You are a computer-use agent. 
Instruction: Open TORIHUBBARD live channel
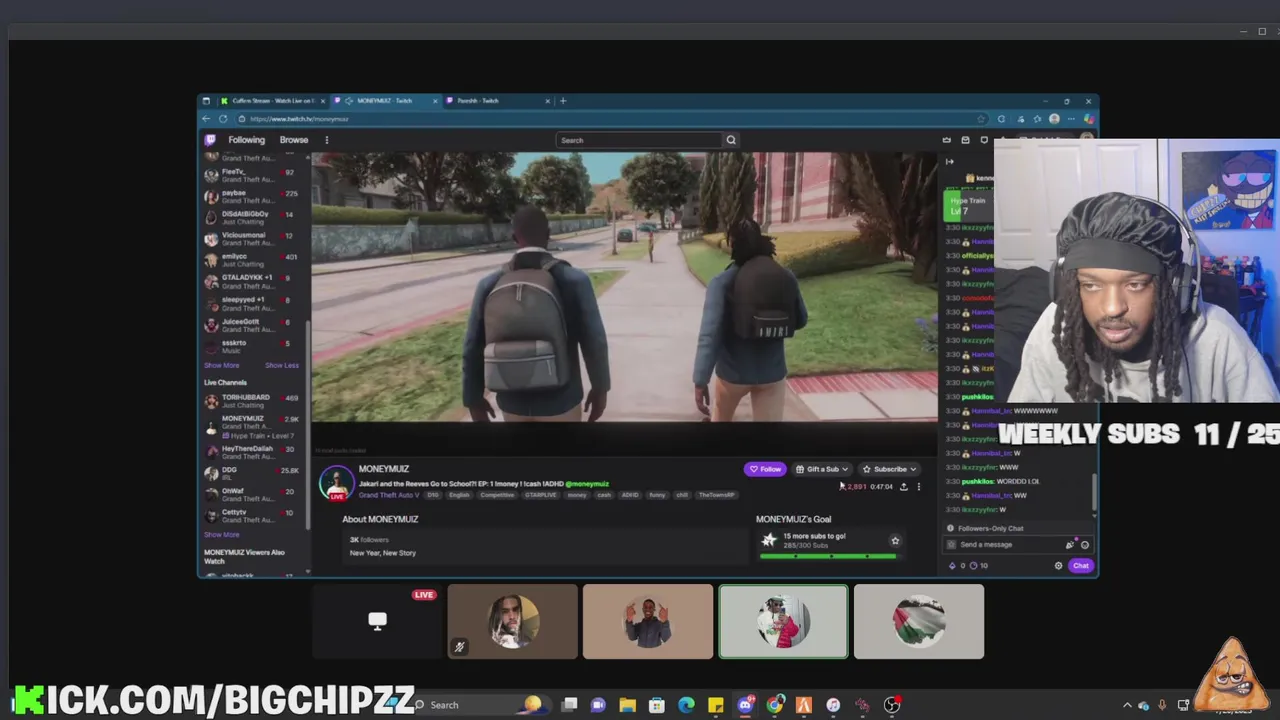click(250, 401)
